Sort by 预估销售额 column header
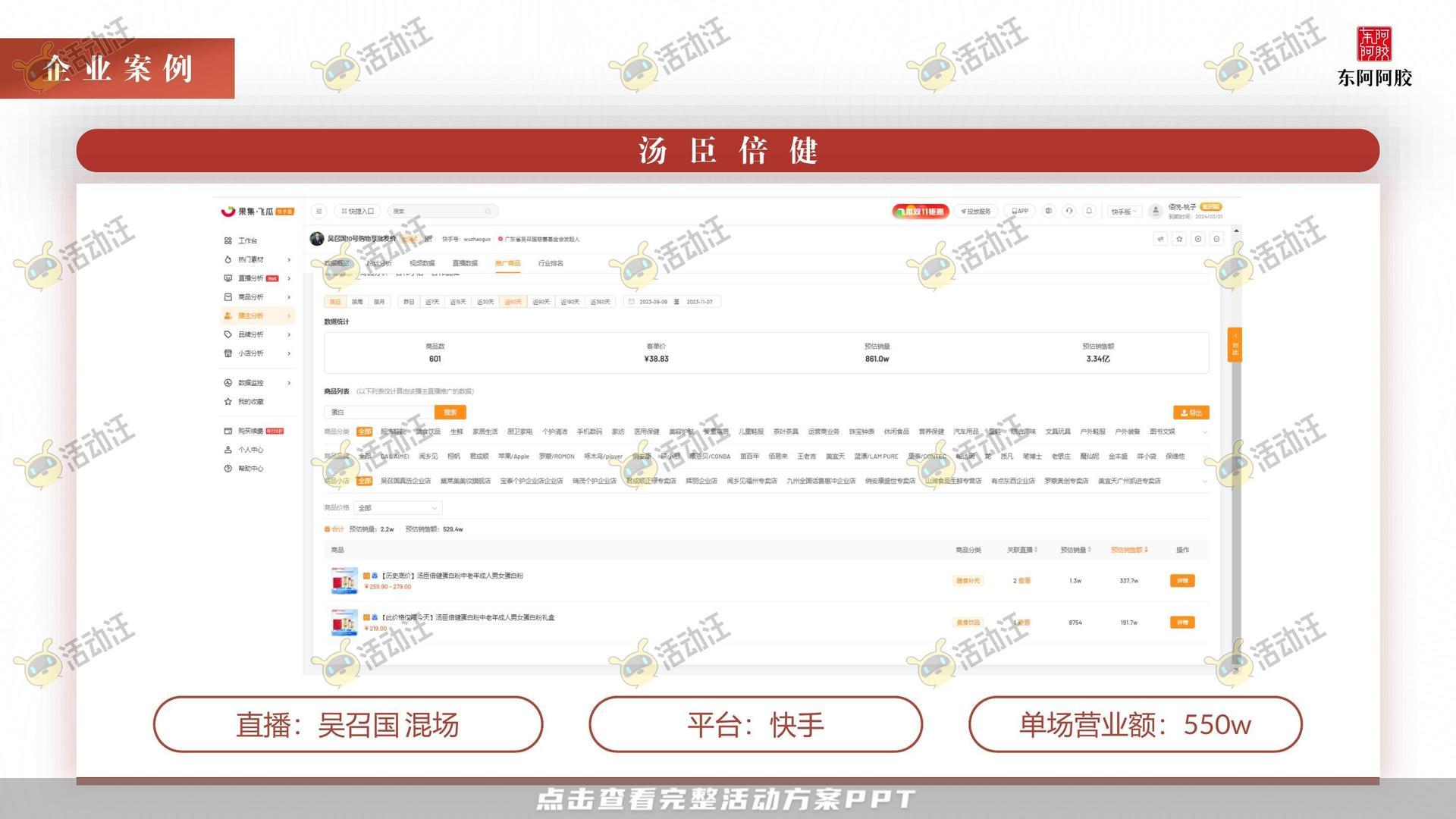Screen dimensions: 1456x819 click(1129, 550)
